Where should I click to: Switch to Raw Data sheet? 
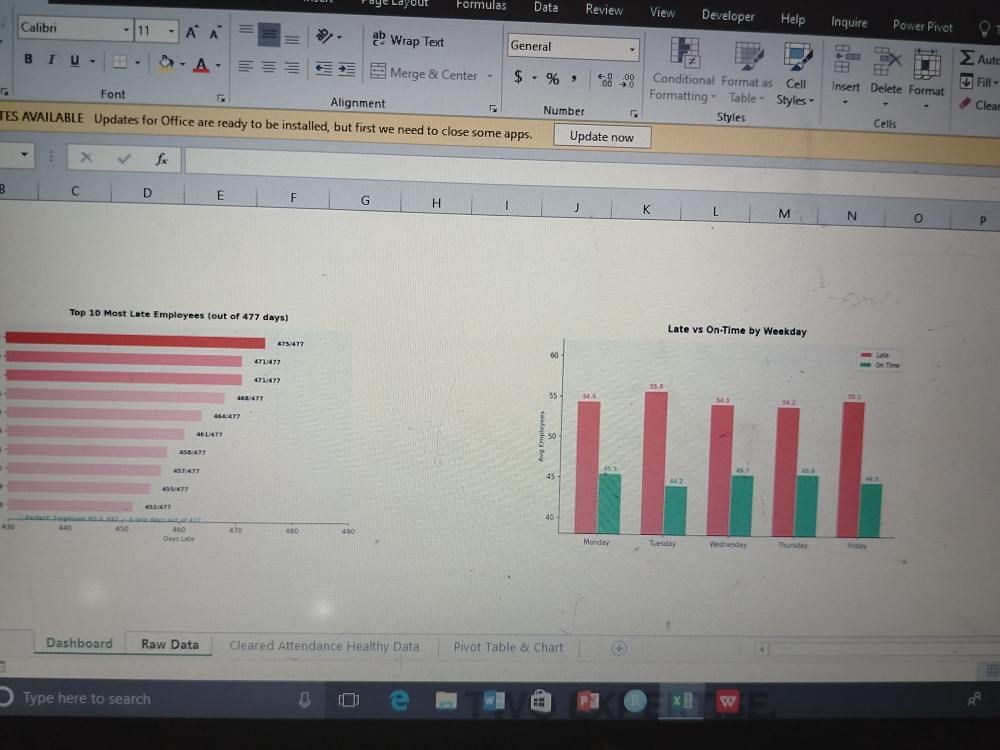click(170, 644)
